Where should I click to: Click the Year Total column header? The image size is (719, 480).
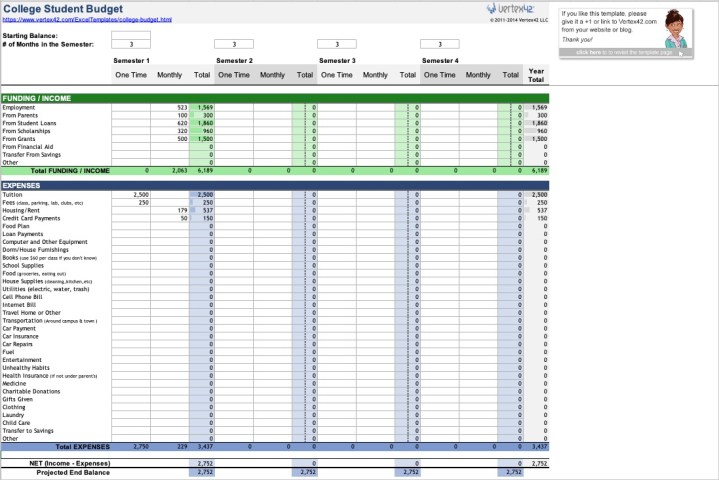536,75
